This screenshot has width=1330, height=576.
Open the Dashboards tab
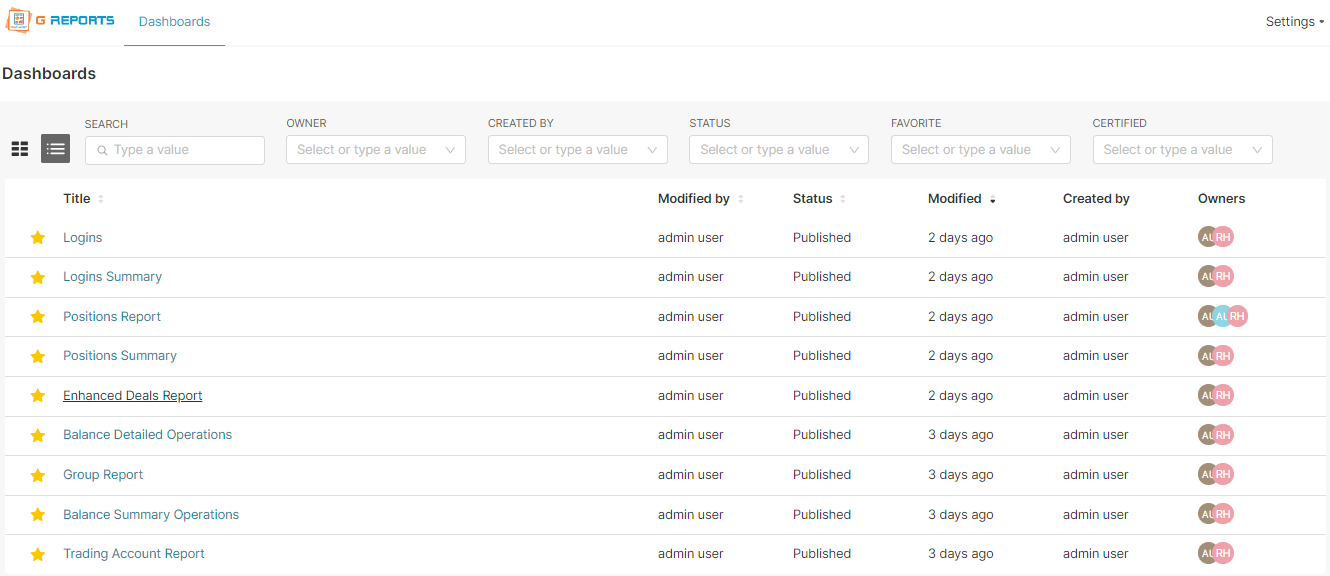tap(174, 22)
